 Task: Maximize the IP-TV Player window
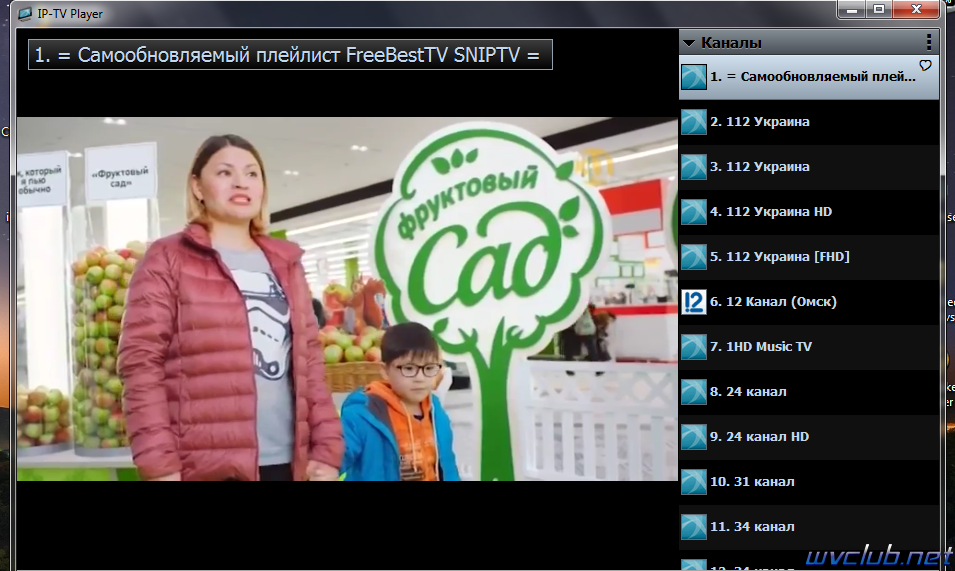click(x=879, y=10)
